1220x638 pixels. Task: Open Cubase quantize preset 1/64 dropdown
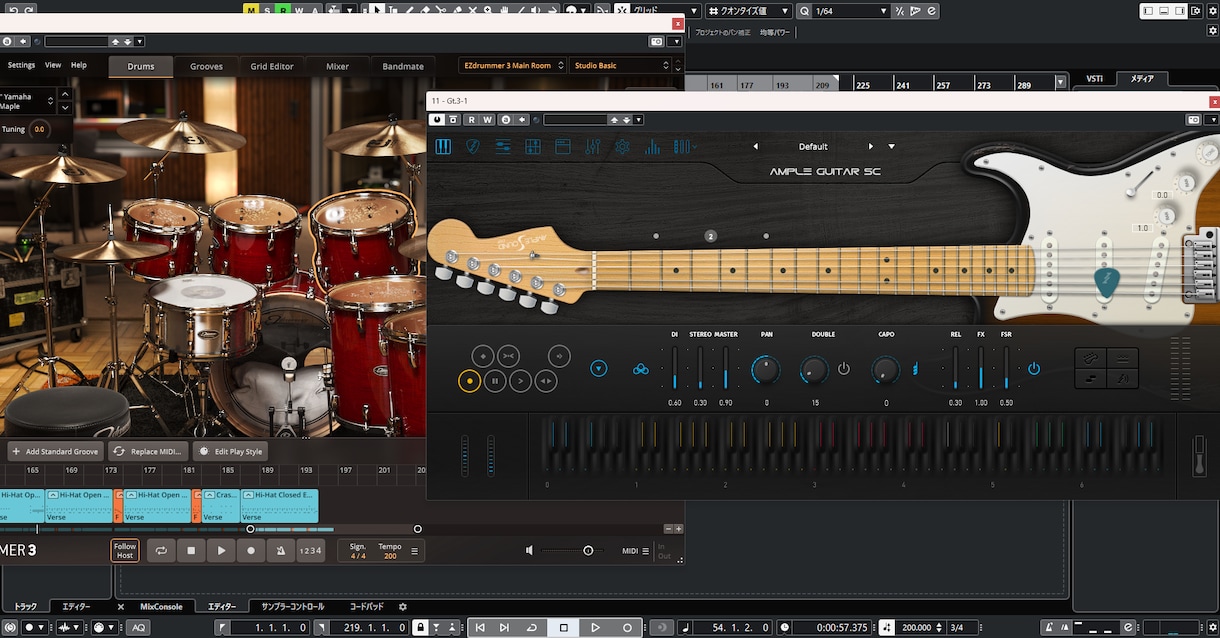[851, 11]
